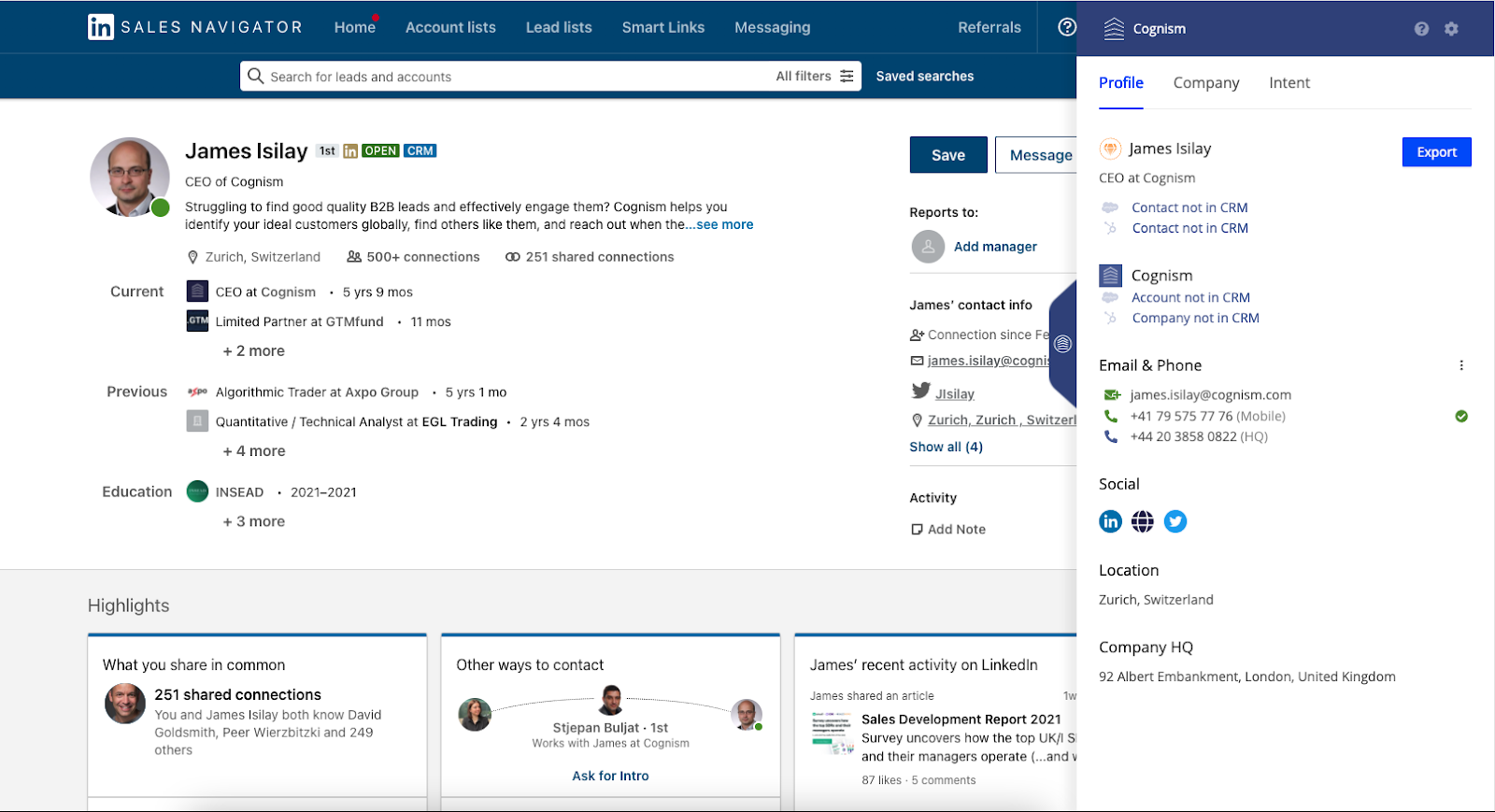Switch to Intent tab in Cognism
This screenshot has width=1495, height=812.
(x=1289, y=82)
